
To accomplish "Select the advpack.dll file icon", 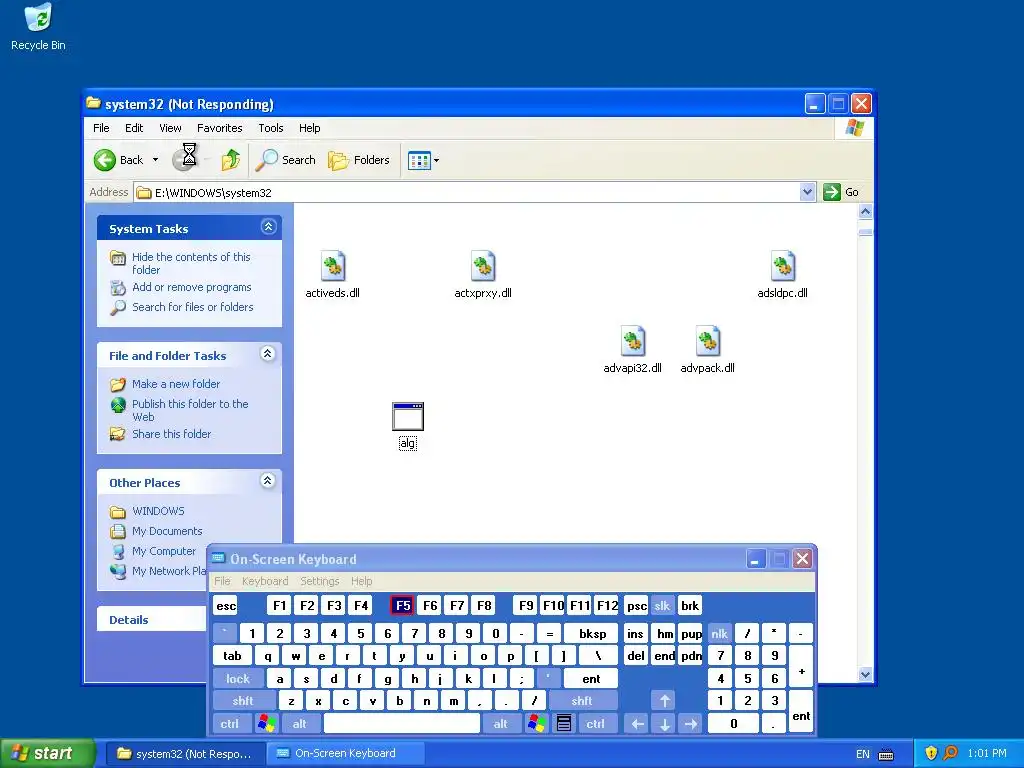I will click(x=707, y=341).
